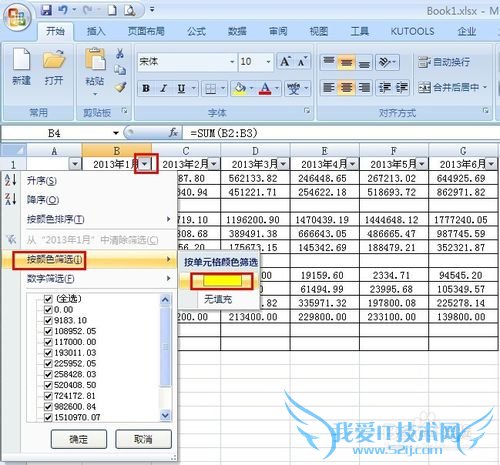The height and width of the screenshot is (465, 500).
Task: Open the 2013年5月 filter dropdown arrow
Action: (x=422, y=164)
